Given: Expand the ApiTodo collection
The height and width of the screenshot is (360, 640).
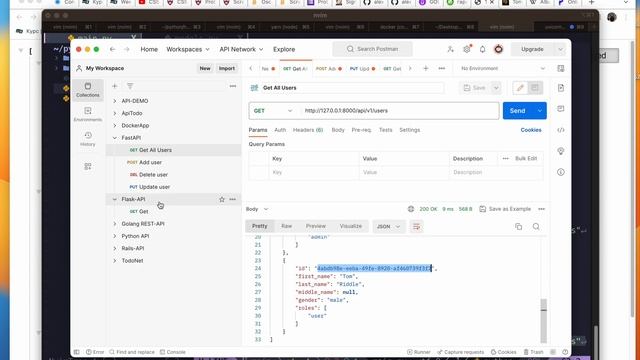Looking at the screenshot, I should (x=115, y=113).
